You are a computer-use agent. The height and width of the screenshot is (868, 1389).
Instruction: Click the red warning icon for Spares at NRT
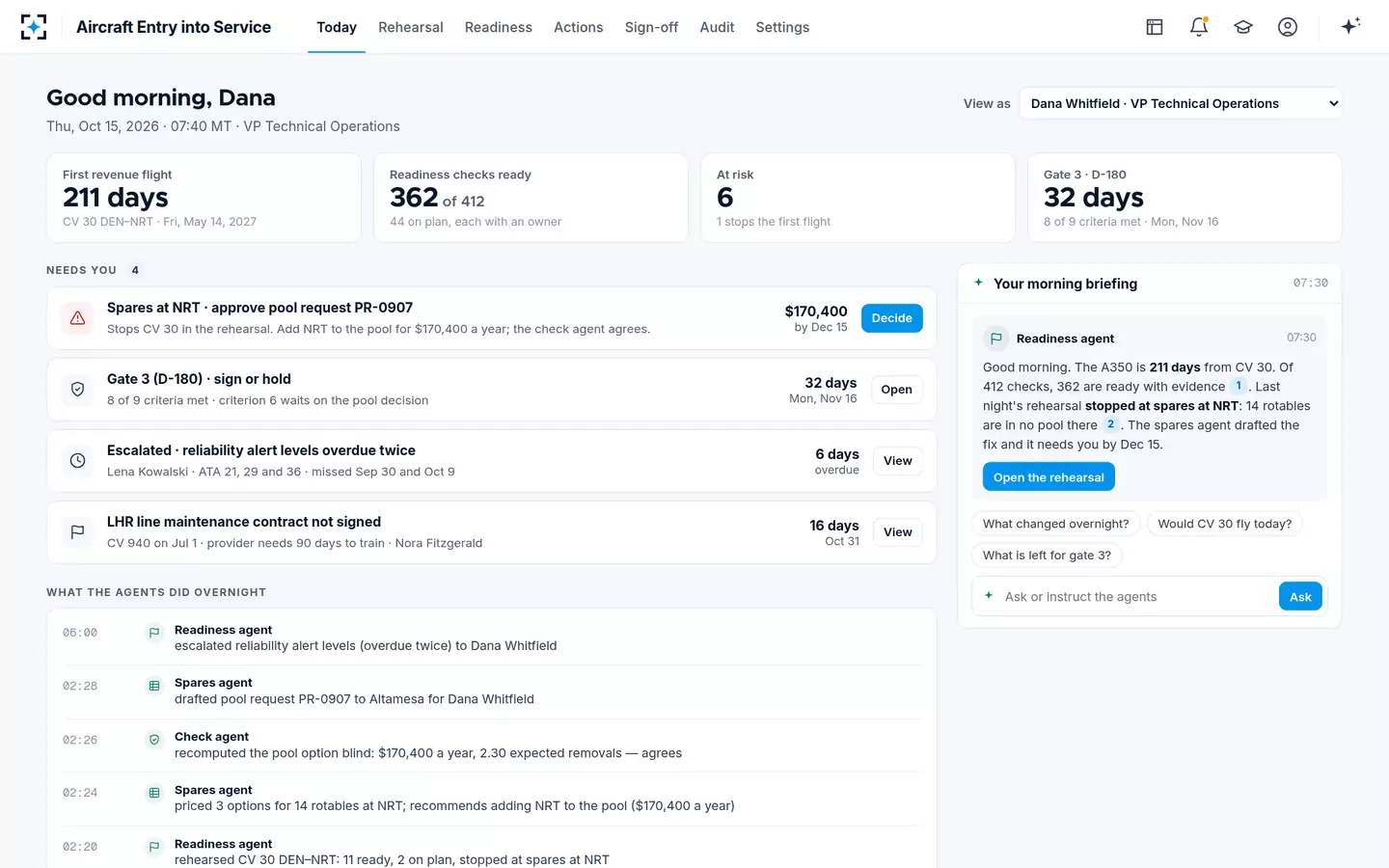pyautogui.click(x=78, y=318)
